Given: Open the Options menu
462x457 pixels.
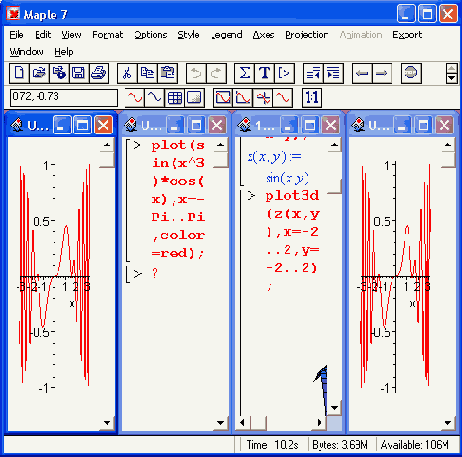Looking at the screenshot, I should pyautogui.click(x=151, y=35).
